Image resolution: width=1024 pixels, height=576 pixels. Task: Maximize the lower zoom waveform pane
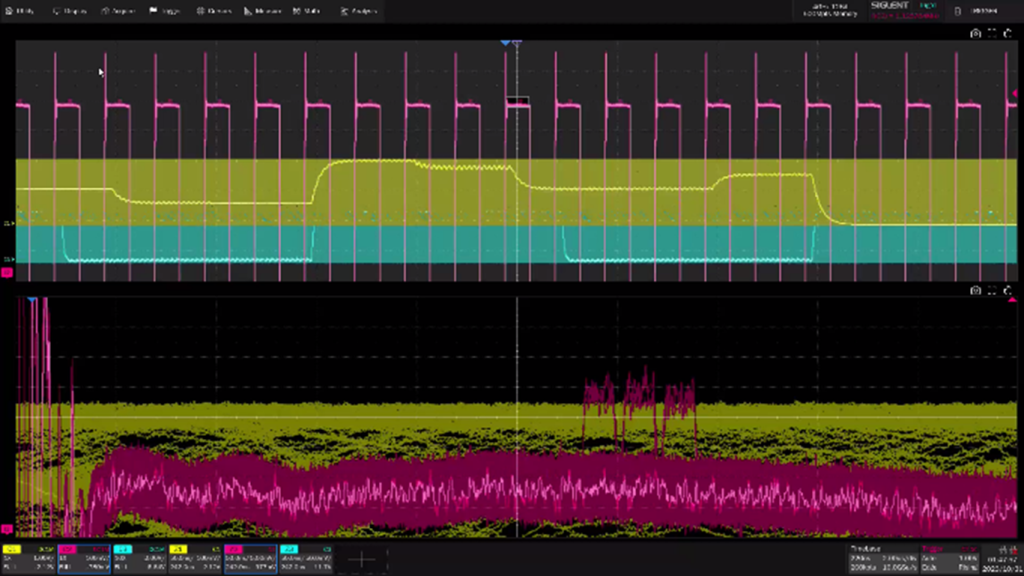(x=992, y=290)
